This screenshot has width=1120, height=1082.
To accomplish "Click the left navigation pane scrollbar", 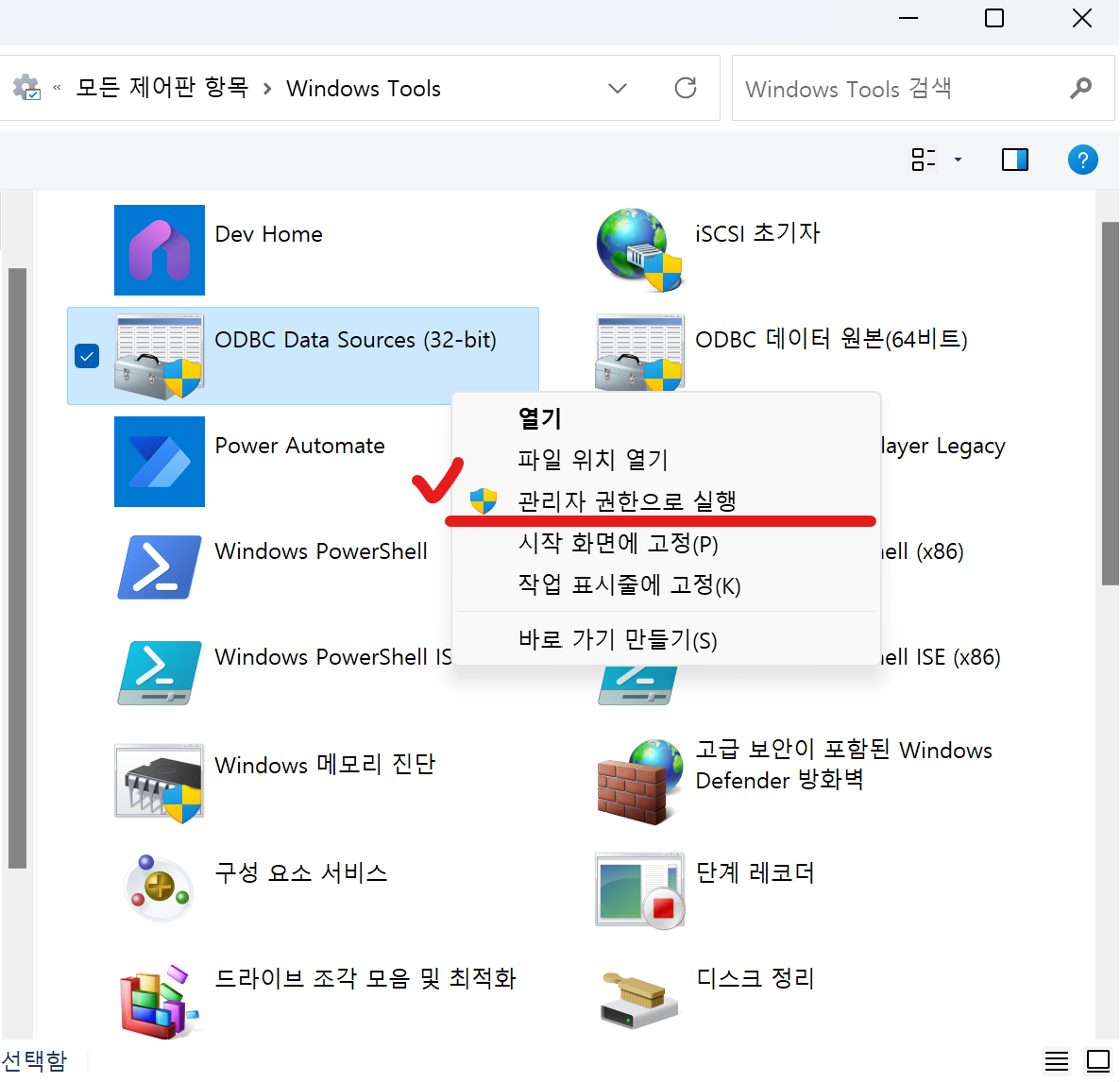I will [x=17, y=567].
